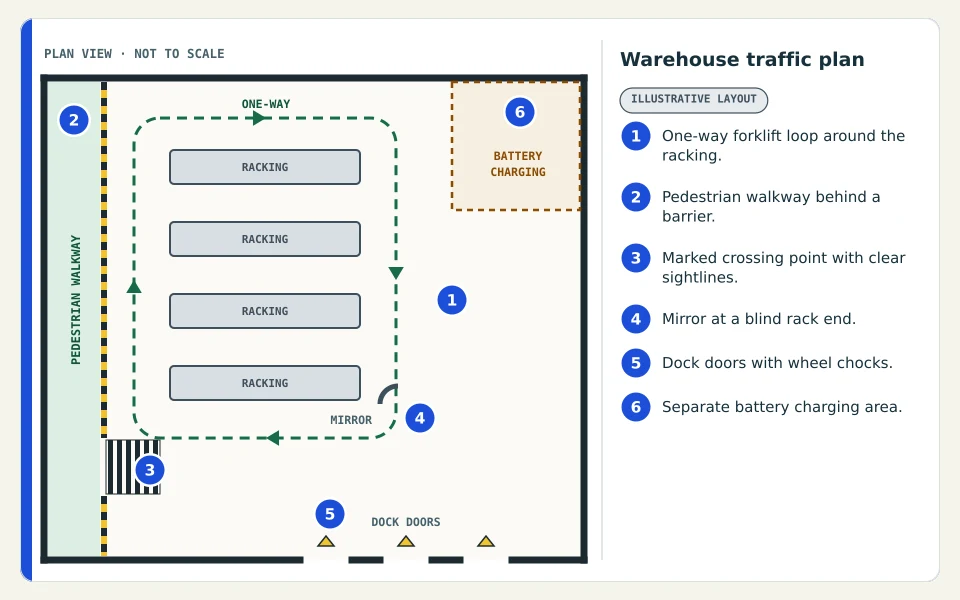
Task: Click 'One-way forklift loop around the racking.' text
Action: [783, 146]
